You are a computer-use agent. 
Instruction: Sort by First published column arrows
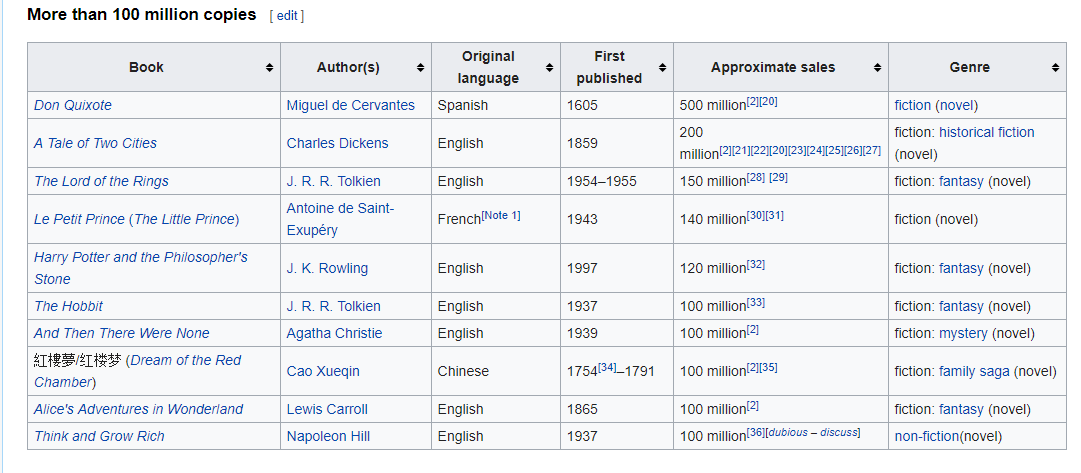[x=663, y=68]
